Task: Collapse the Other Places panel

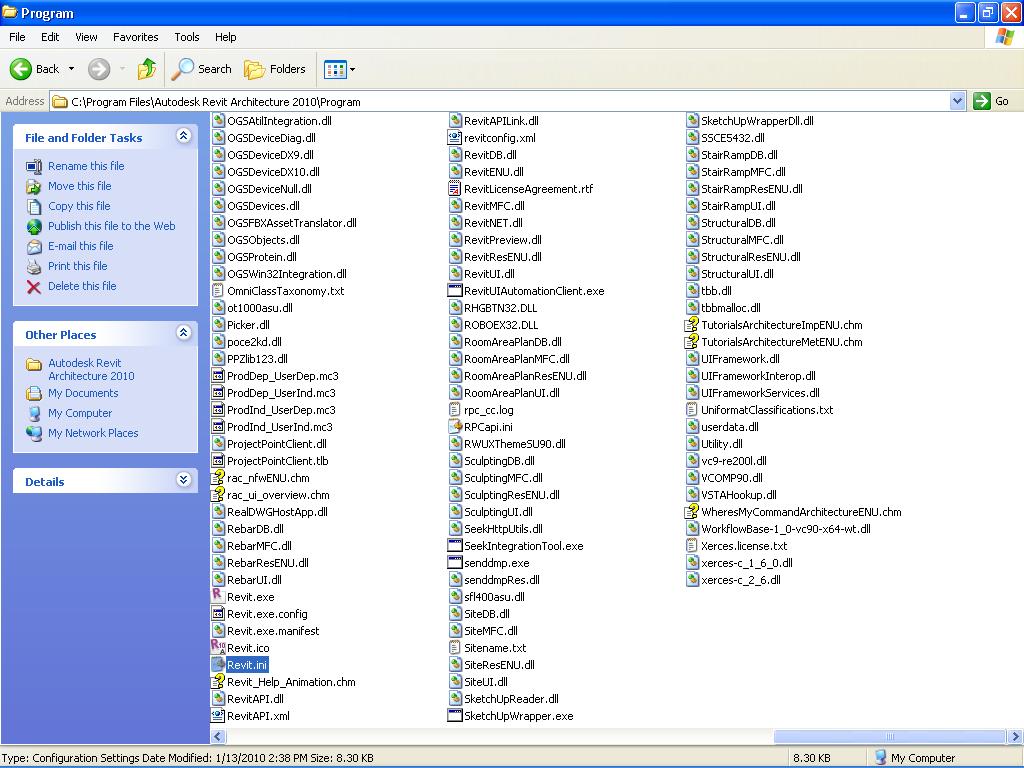Action: tap(184, 333)
